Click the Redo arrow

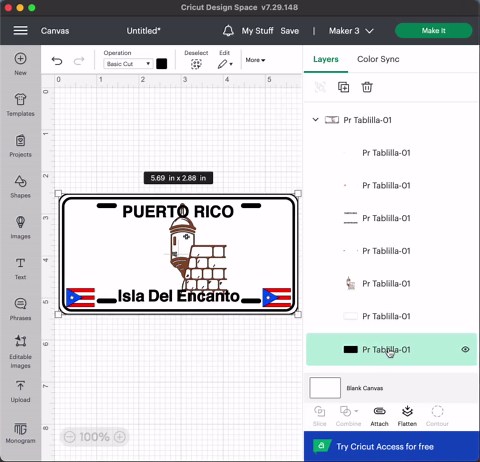pos(79,61)
